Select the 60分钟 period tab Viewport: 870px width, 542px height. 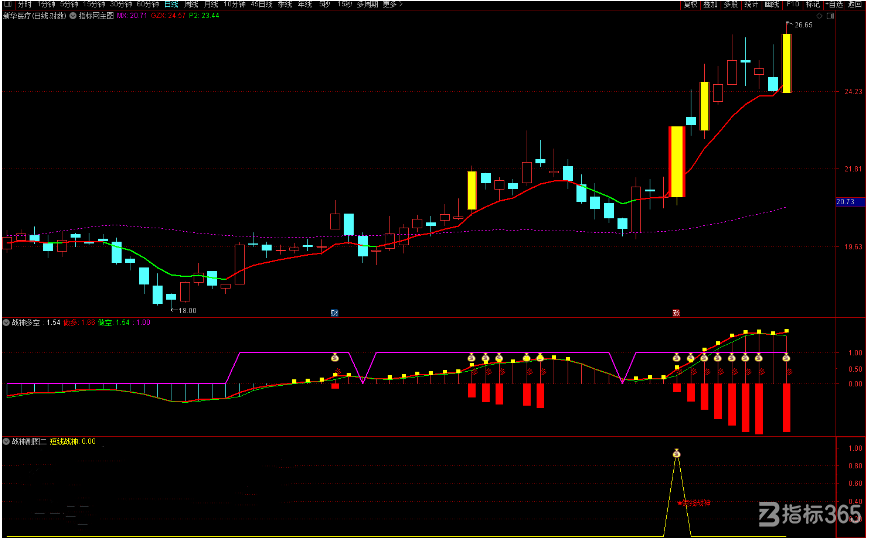point(148,4)
